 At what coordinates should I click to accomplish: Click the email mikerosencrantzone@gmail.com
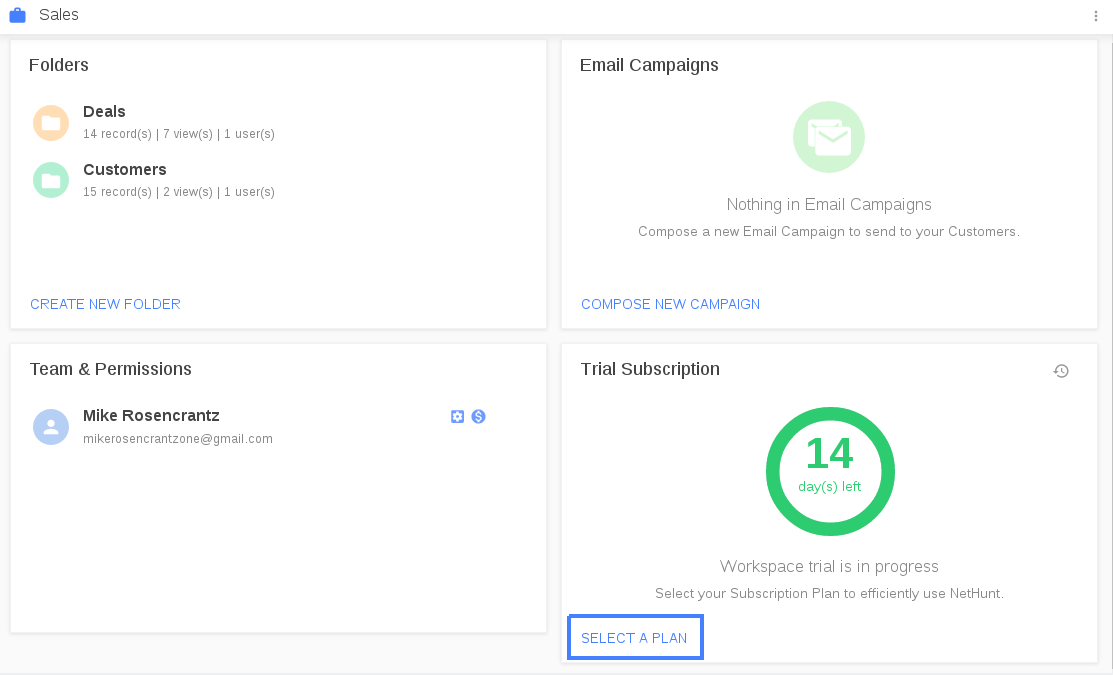(x=177, y=439)
